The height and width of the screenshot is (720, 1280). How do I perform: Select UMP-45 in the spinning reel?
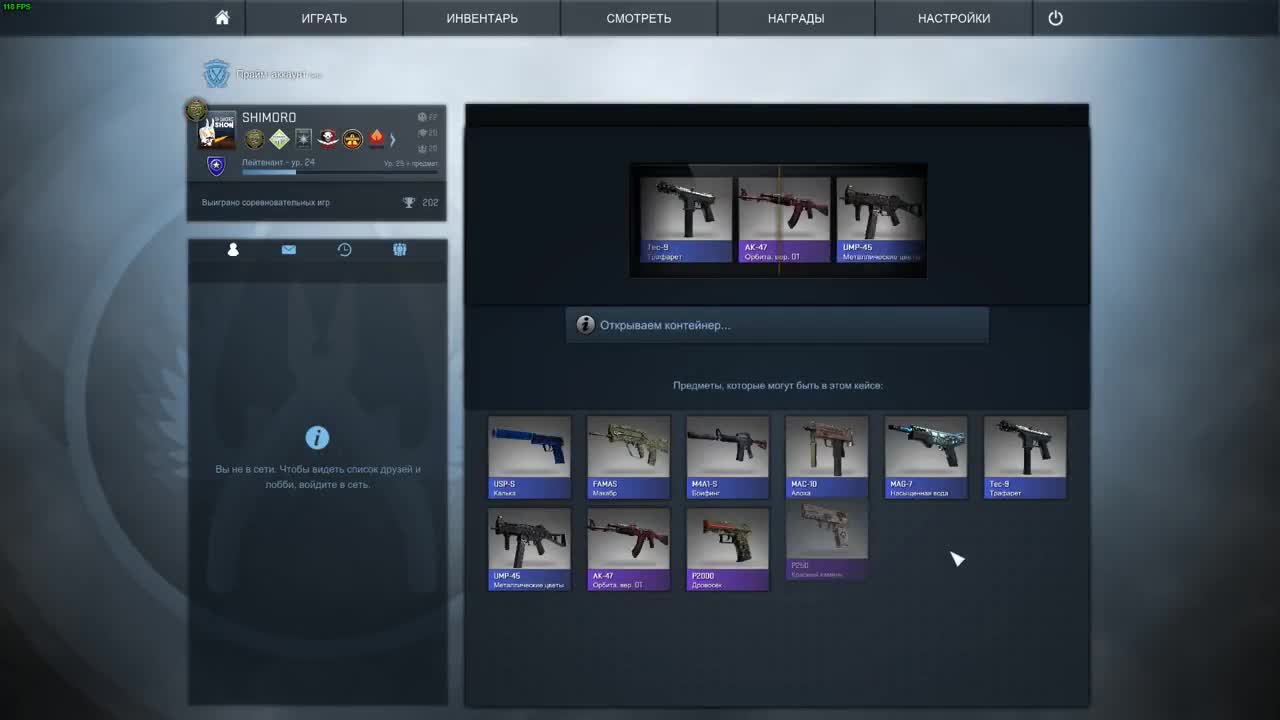pos(880,220)
